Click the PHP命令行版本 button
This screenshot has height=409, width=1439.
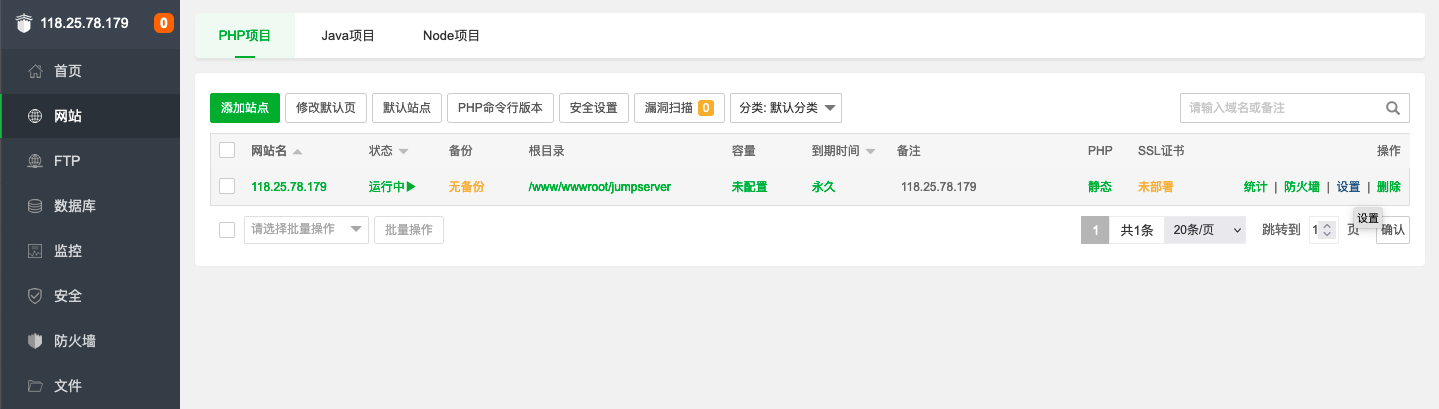click(500, 108)
